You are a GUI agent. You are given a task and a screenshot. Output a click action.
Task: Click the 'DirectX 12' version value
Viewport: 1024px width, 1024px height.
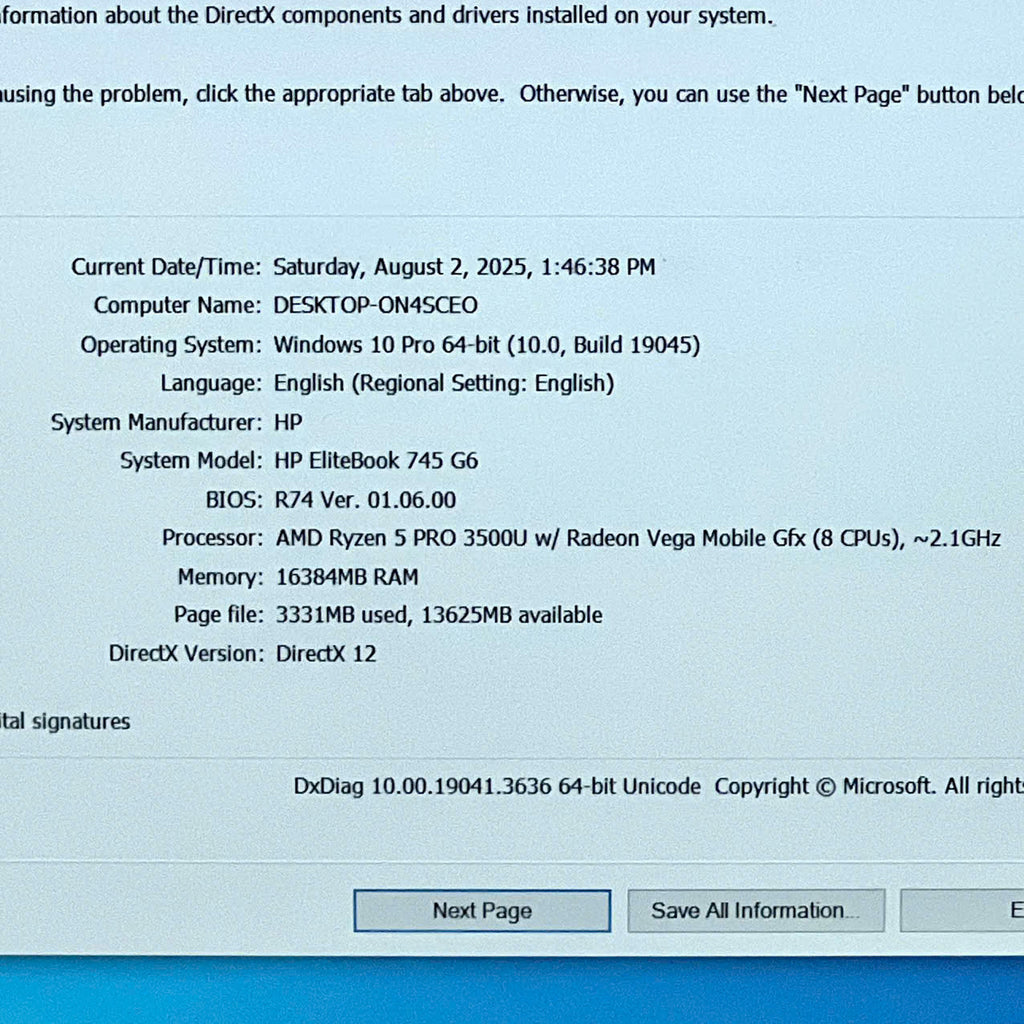326,654
